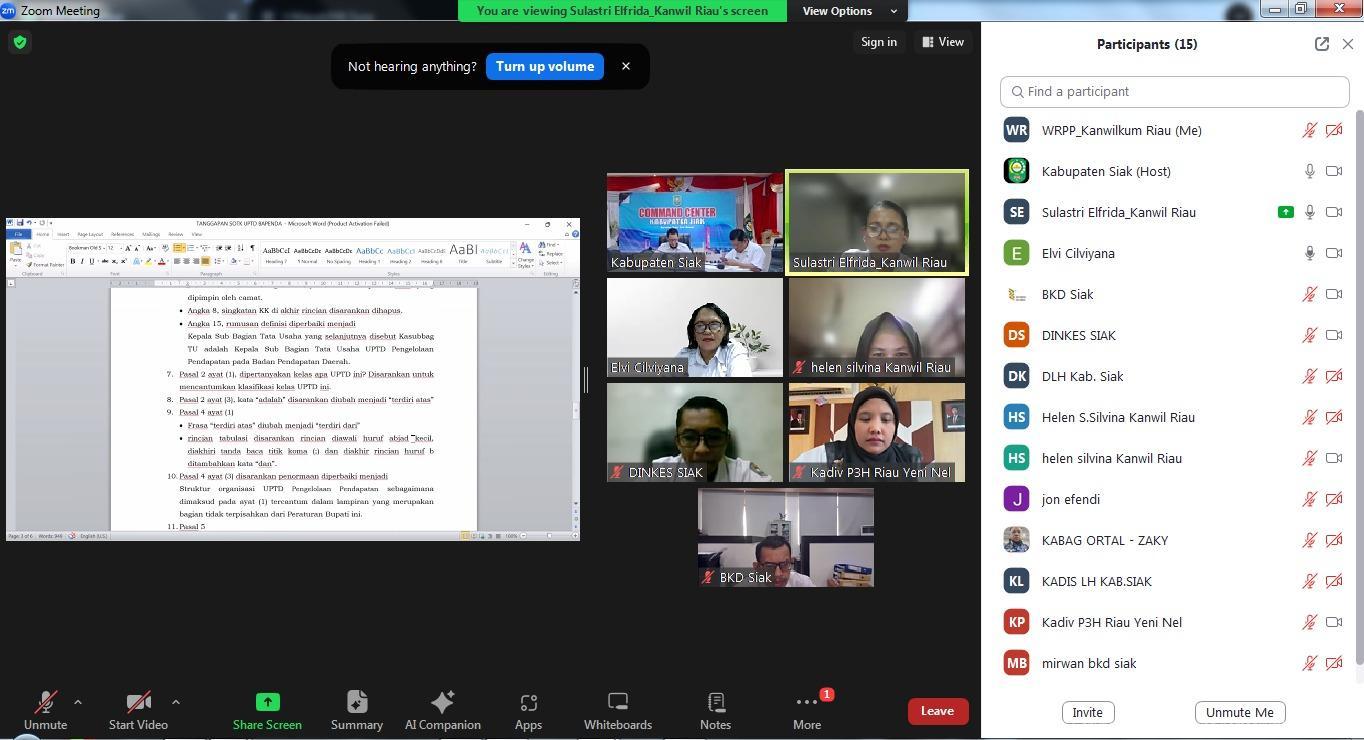Open the View Options dropdown
This screenshot has height=740, width=1364.
coord(846,11)
